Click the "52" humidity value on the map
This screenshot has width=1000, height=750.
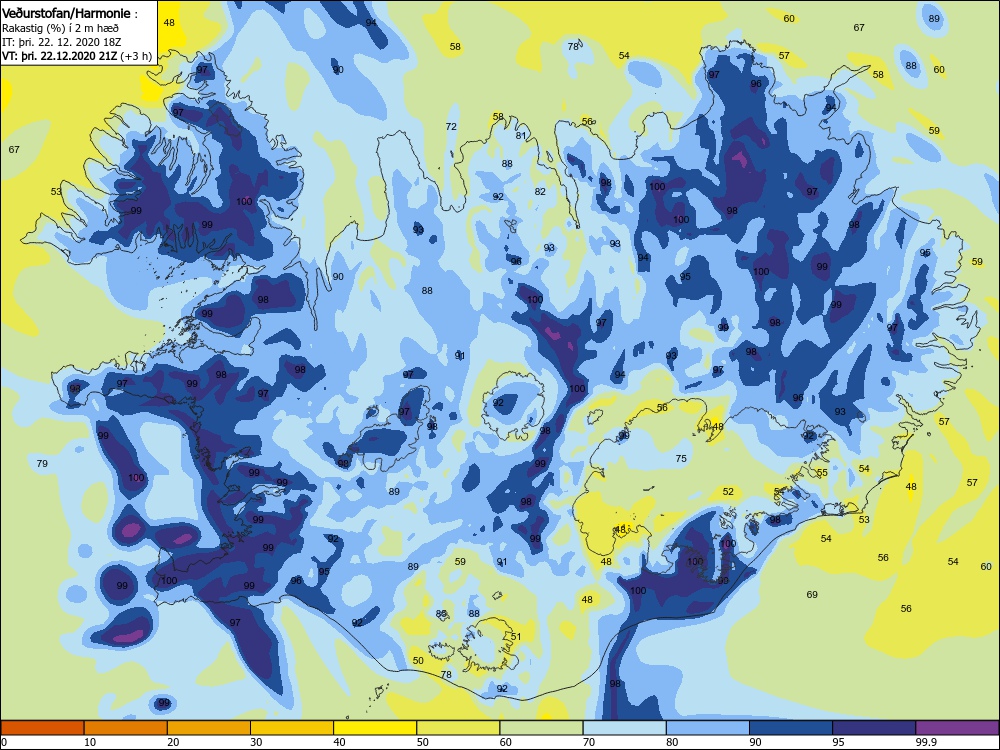click(x=728, y=491)
